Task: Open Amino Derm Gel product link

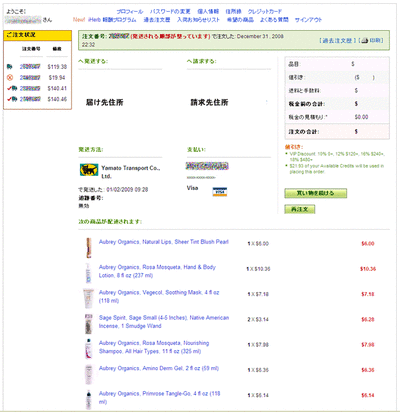Action: pyautogui.click(x=159, y=368)
